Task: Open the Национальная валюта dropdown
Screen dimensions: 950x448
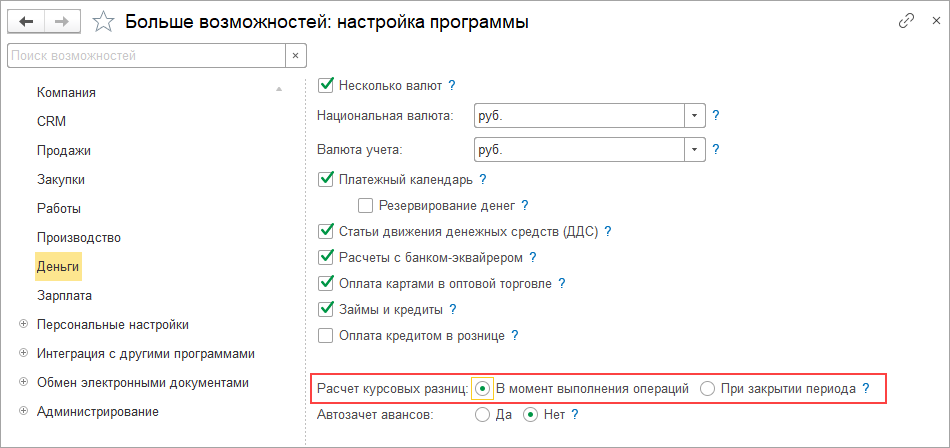Action: click(x=695, y=115)
